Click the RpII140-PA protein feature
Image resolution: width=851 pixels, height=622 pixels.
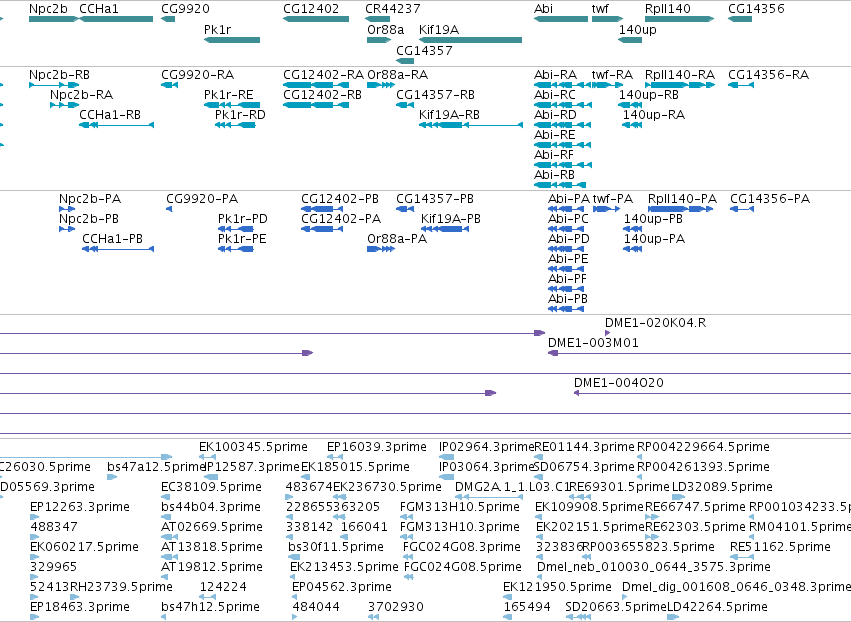681,208
